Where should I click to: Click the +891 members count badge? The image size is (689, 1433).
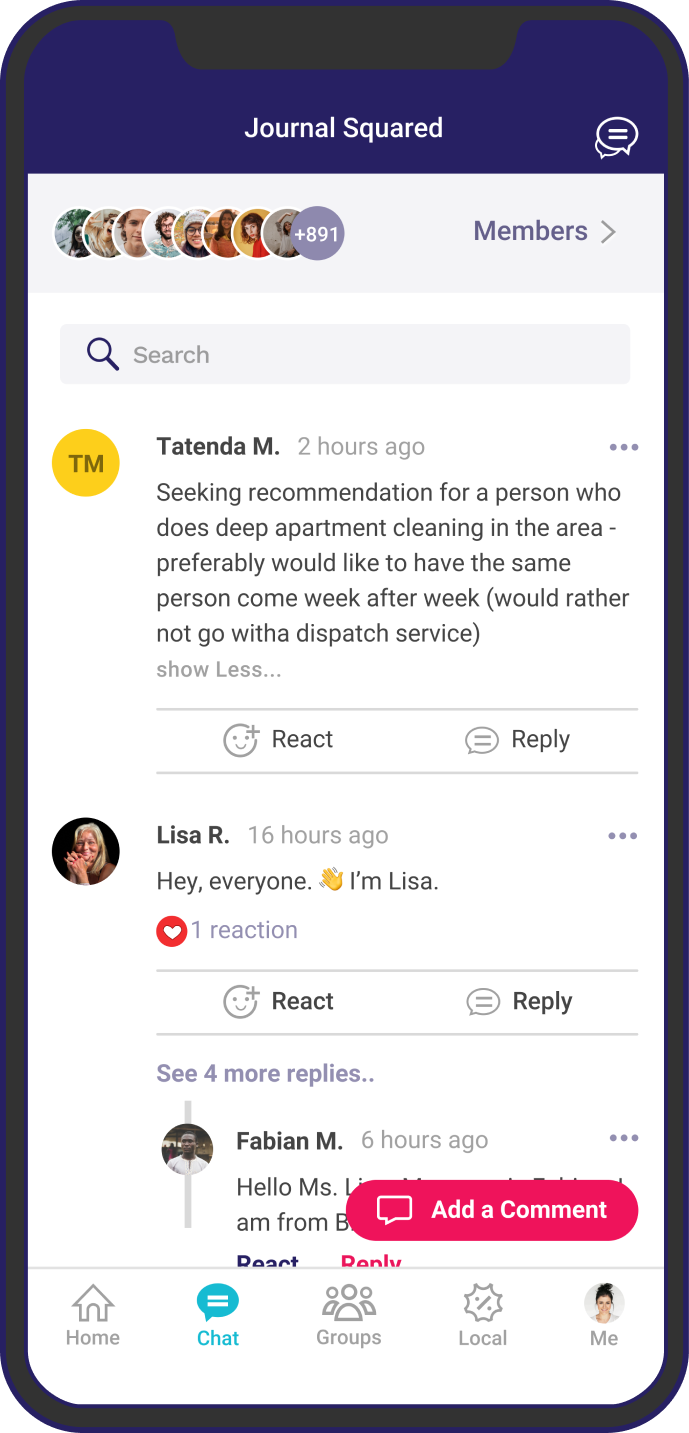click(317, 234)
